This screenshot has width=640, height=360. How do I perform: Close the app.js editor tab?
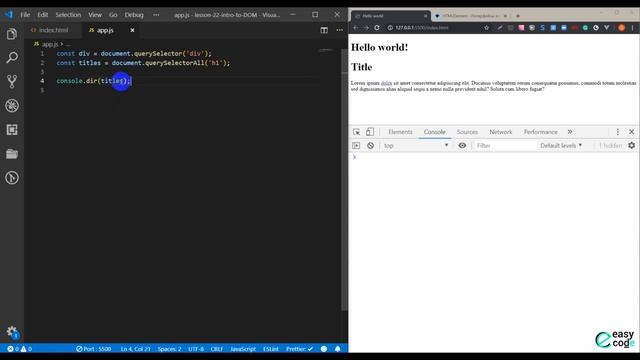[x=132, y=30]
